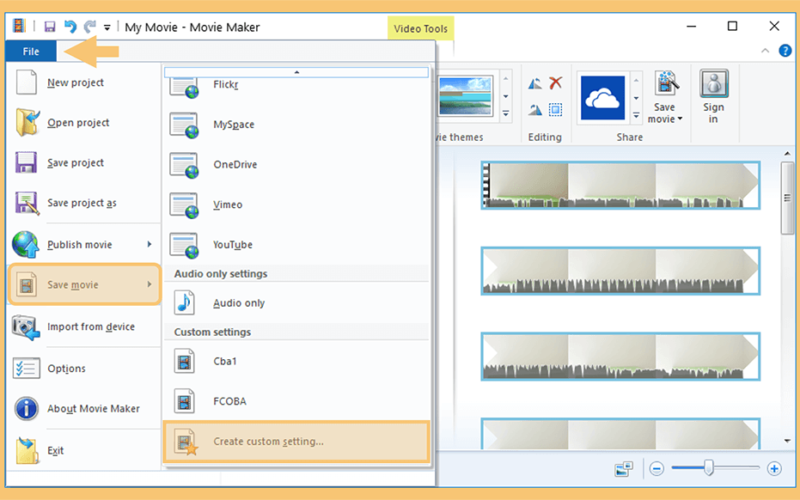Click the storyboard scrollbar down arrow

pyautogui.click(x=787, y=440)
